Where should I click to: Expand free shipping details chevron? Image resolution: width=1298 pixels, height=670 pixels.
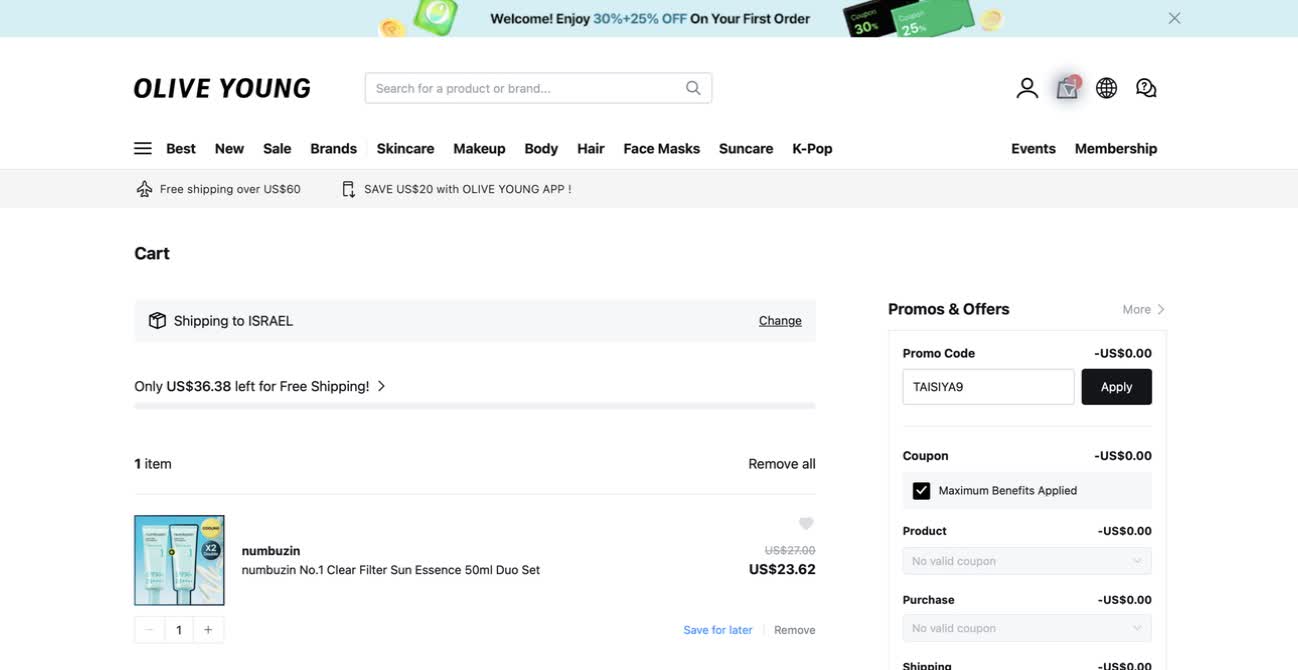[381, 386]
